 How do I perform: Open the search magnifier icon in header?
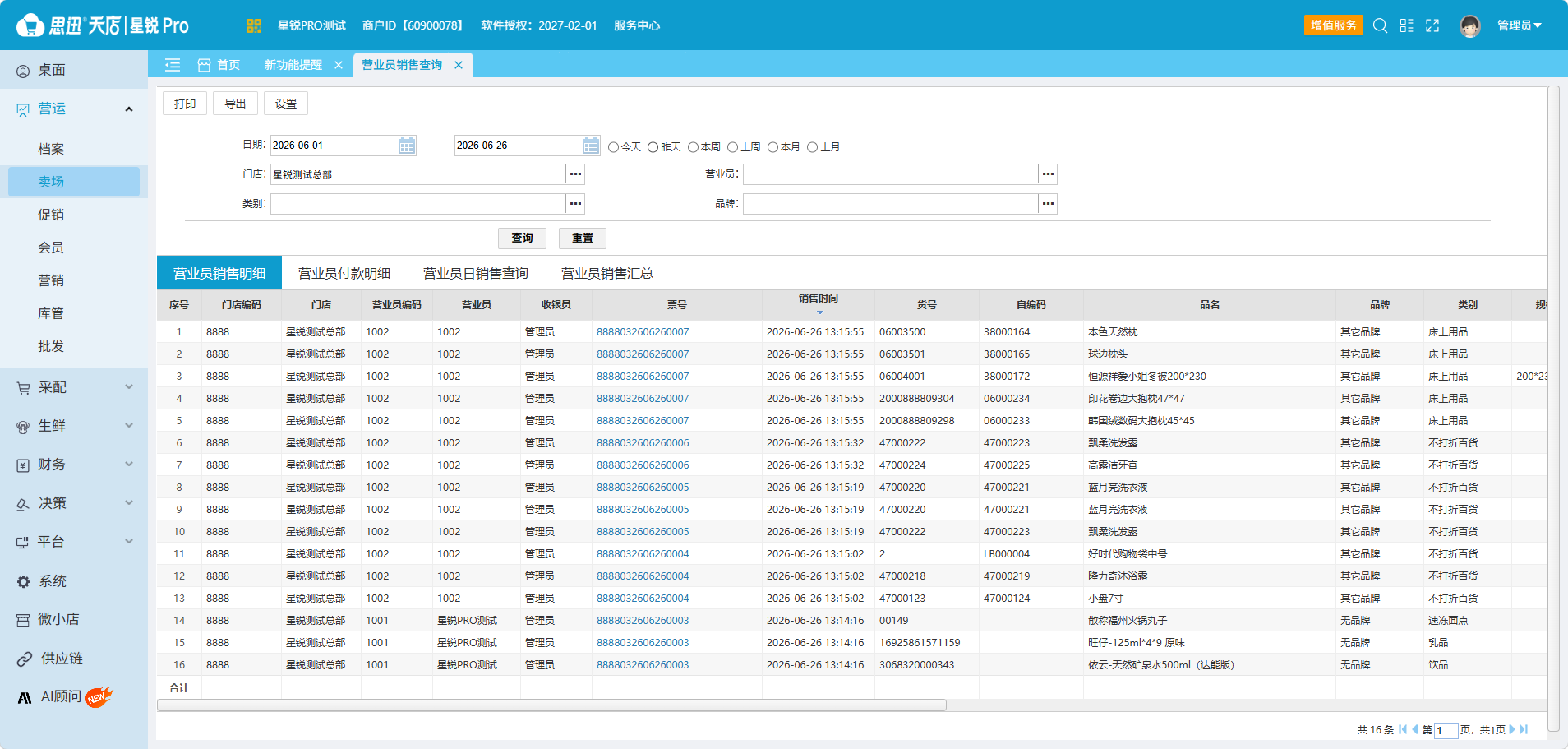(x=1380, y=25)
